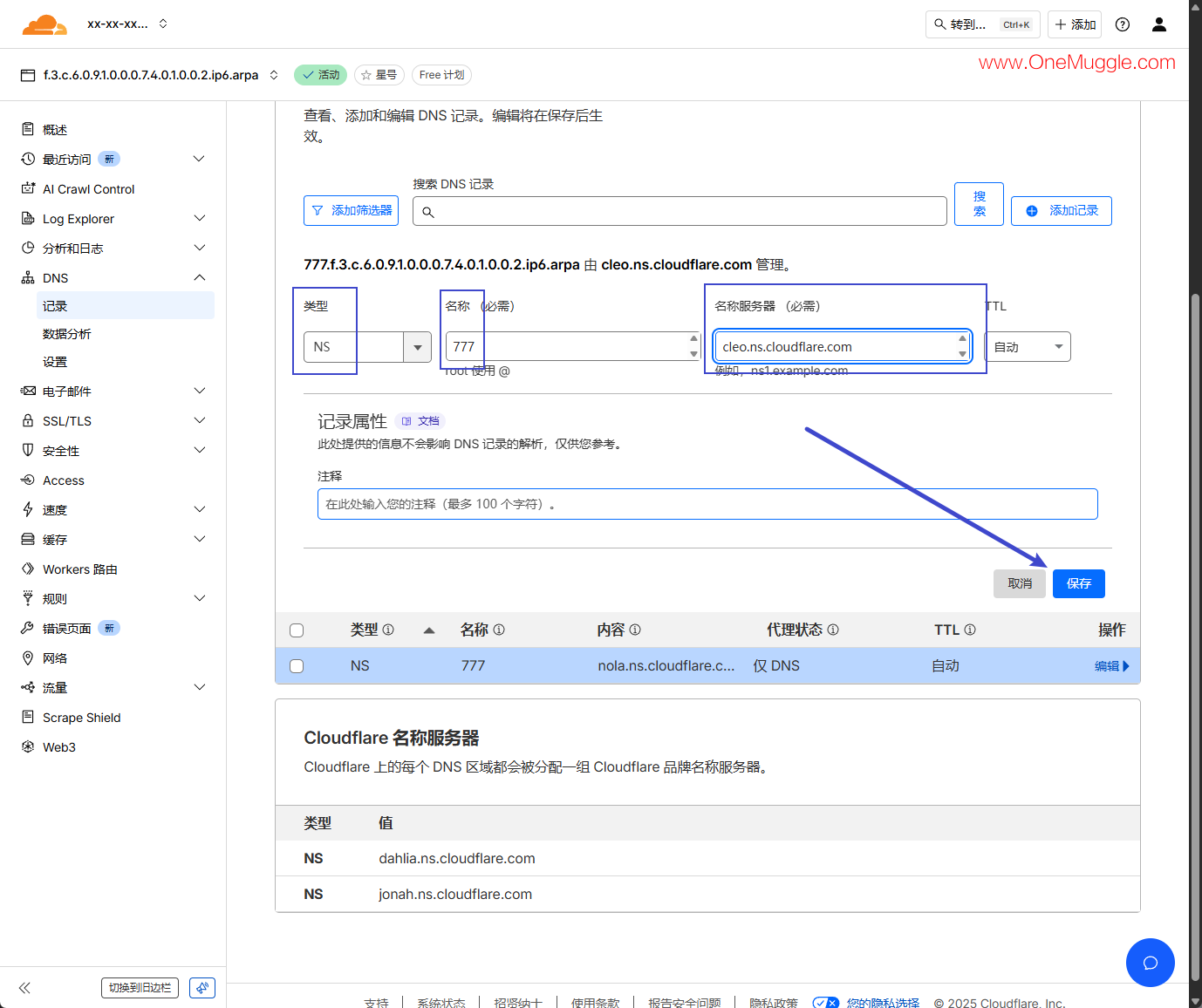This screenshot has height=1008, width=1202.
Task: Expand SSL/TLS section
Action: pyautogui.click(x=199, y=420)
